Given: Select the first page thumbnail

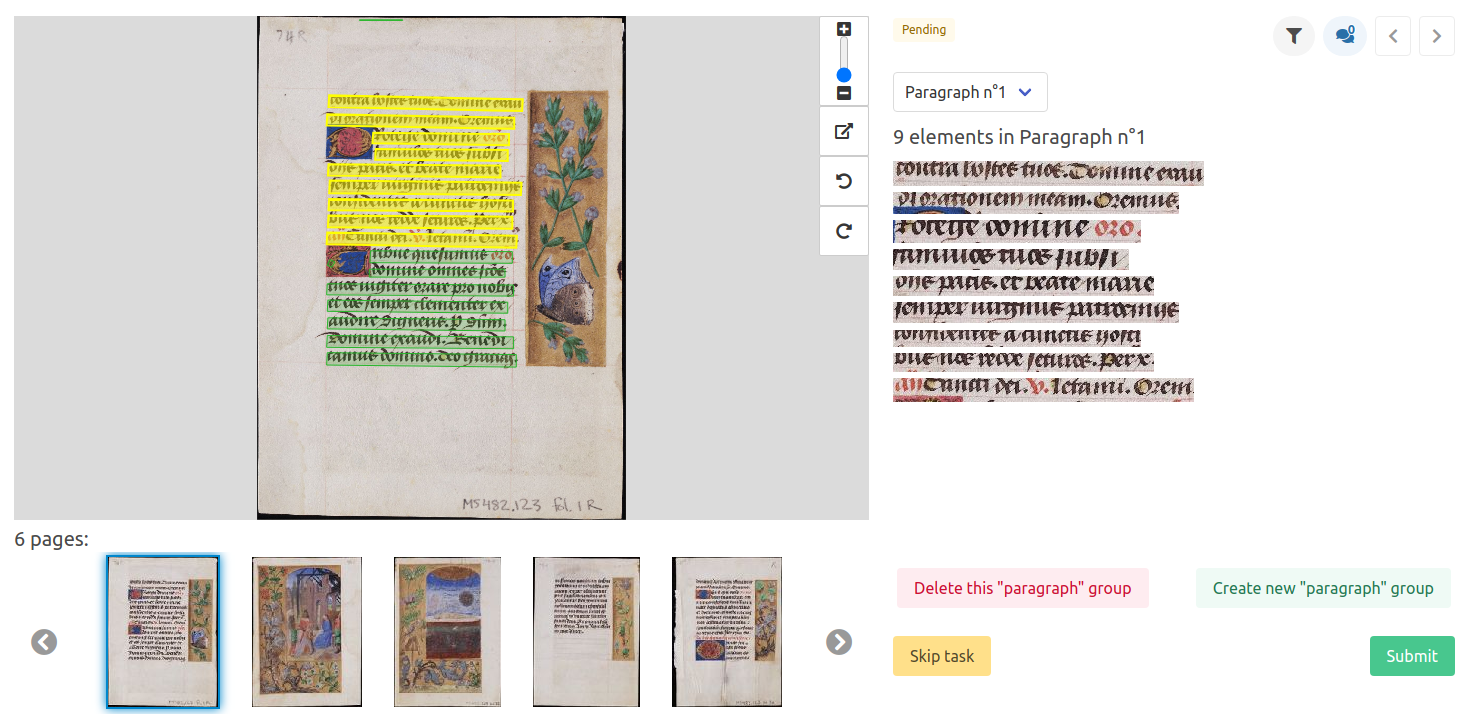Looking at the screenshot, I should (163, 632).
